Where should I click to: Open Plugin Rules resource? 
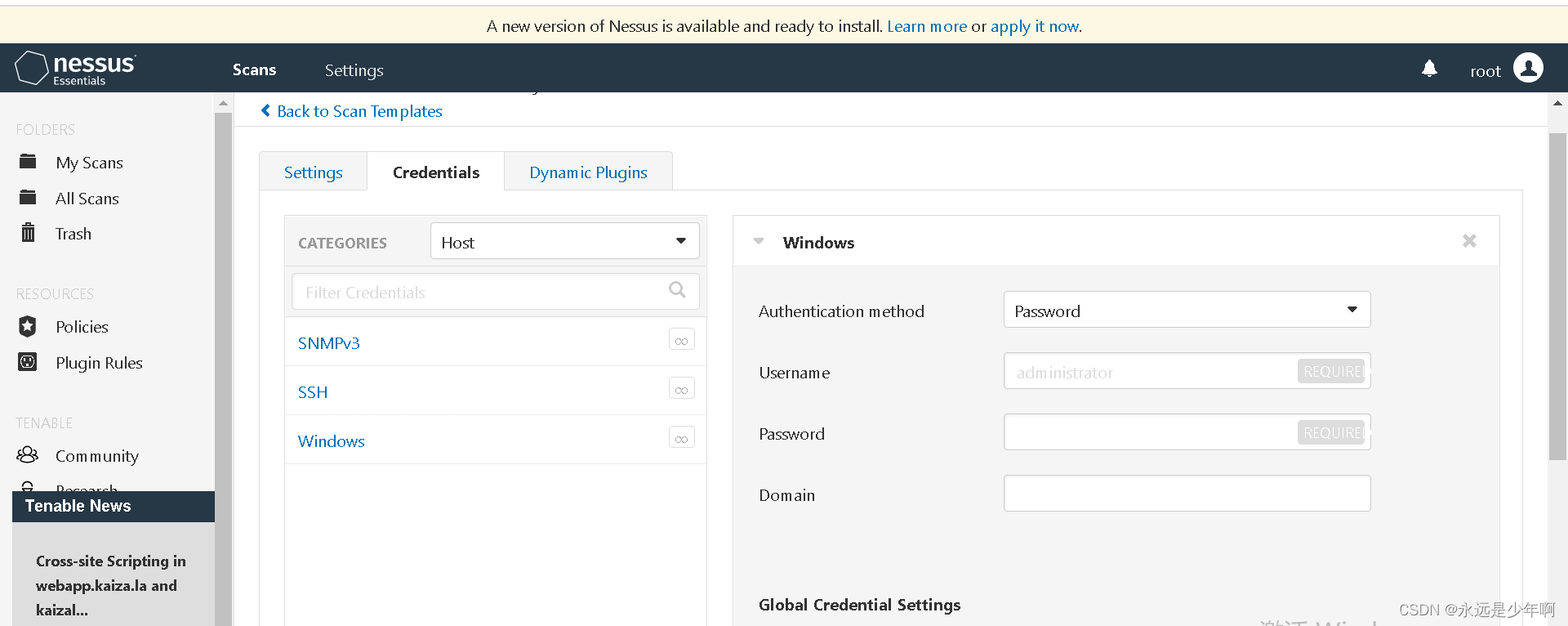[x=99, y=363]
